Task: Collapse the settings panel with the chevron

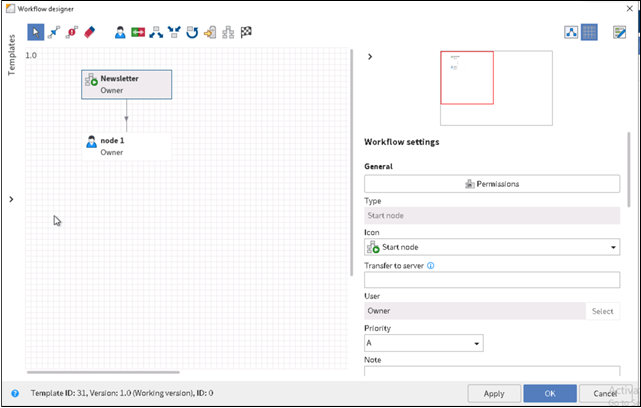Action: (370, 57)
